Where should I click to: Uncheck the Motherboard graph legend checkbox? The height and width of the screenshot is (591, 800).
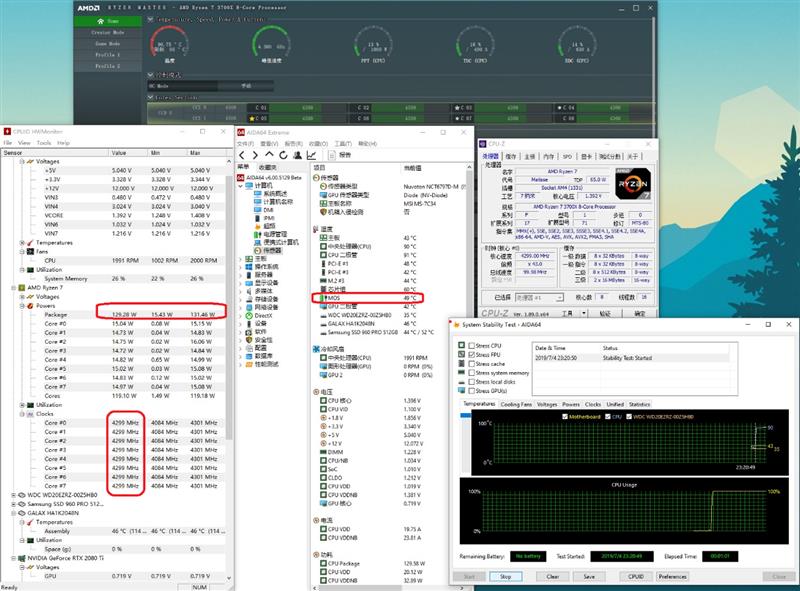coord(564,416)
